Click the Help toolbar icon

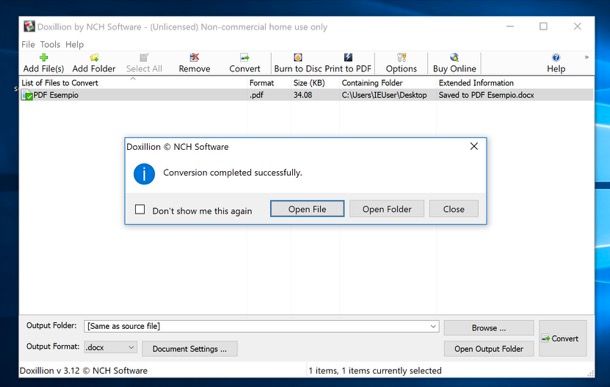pyautogui.click(x=556, y=58)
